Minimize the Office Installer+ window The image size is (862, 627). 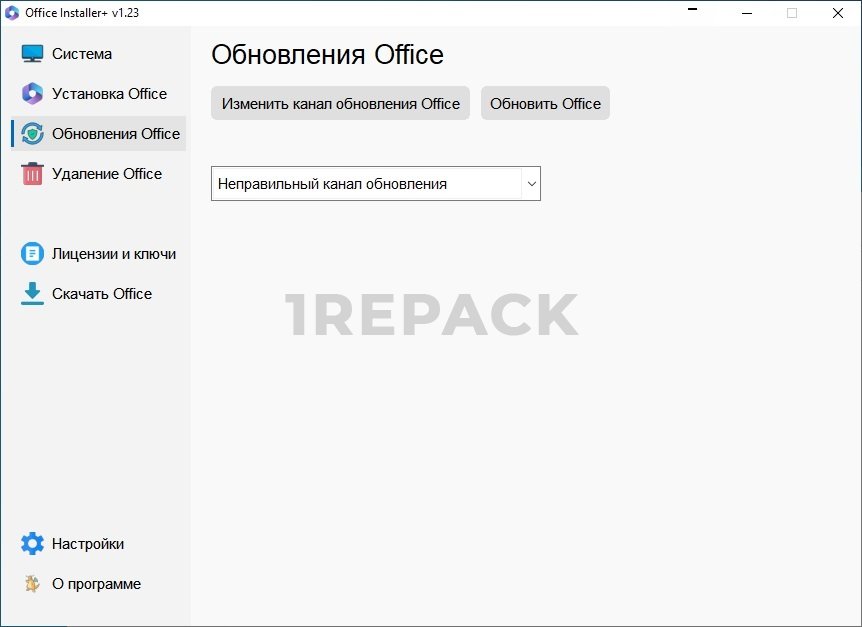pos(747,13)
